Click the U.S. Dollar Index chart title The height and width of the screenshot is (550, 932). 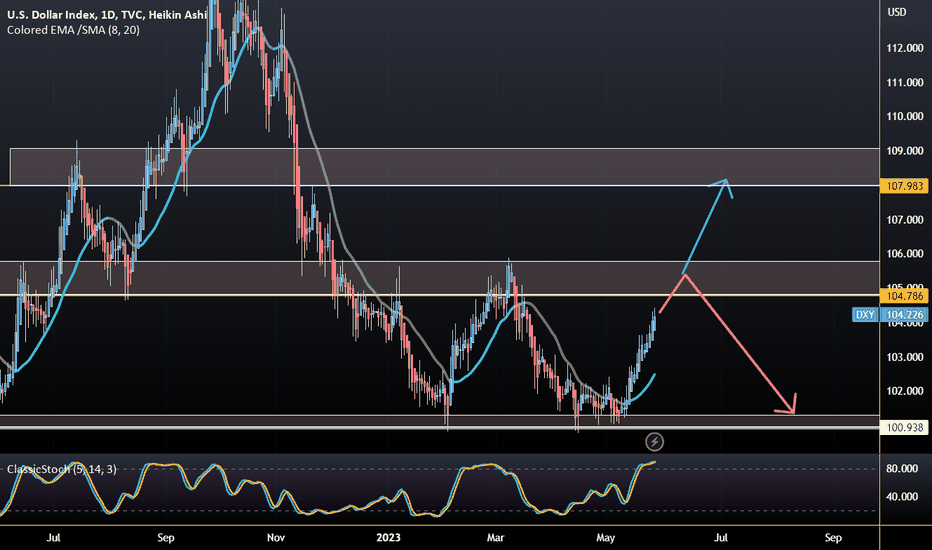(107, 15)
